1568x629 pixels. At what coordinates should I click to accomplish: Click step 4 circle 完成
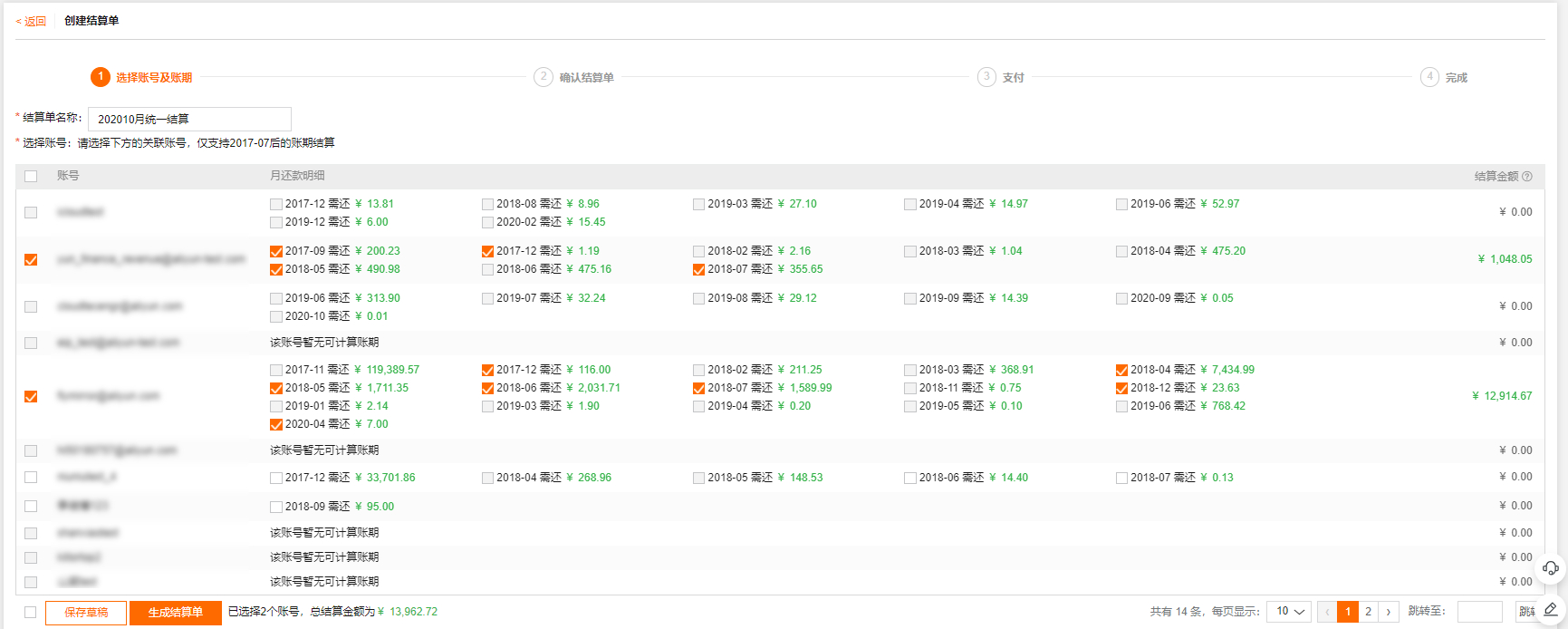1429,77
